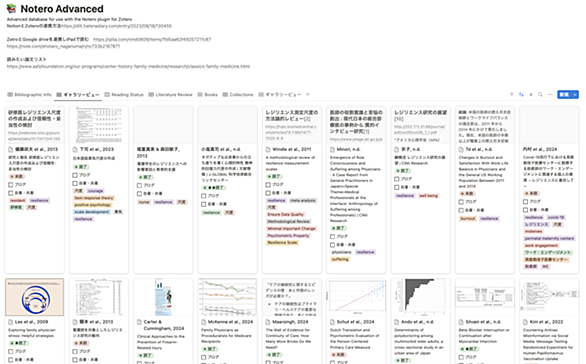Tick the ブログ checkbox on 内村 et al., 2024 card
This screenshot has width=586, height=364.
tap(525, 201)
